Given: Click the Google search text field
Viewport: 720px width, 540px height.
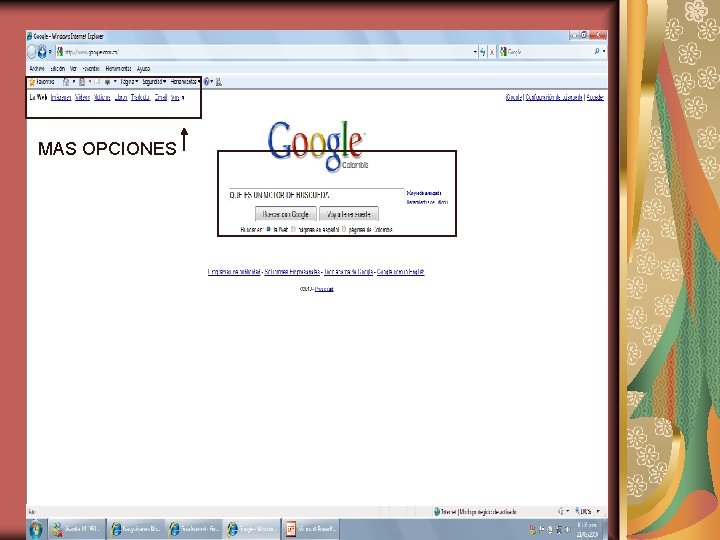Looking at the screenshot, I should click(x=316, y=195).
